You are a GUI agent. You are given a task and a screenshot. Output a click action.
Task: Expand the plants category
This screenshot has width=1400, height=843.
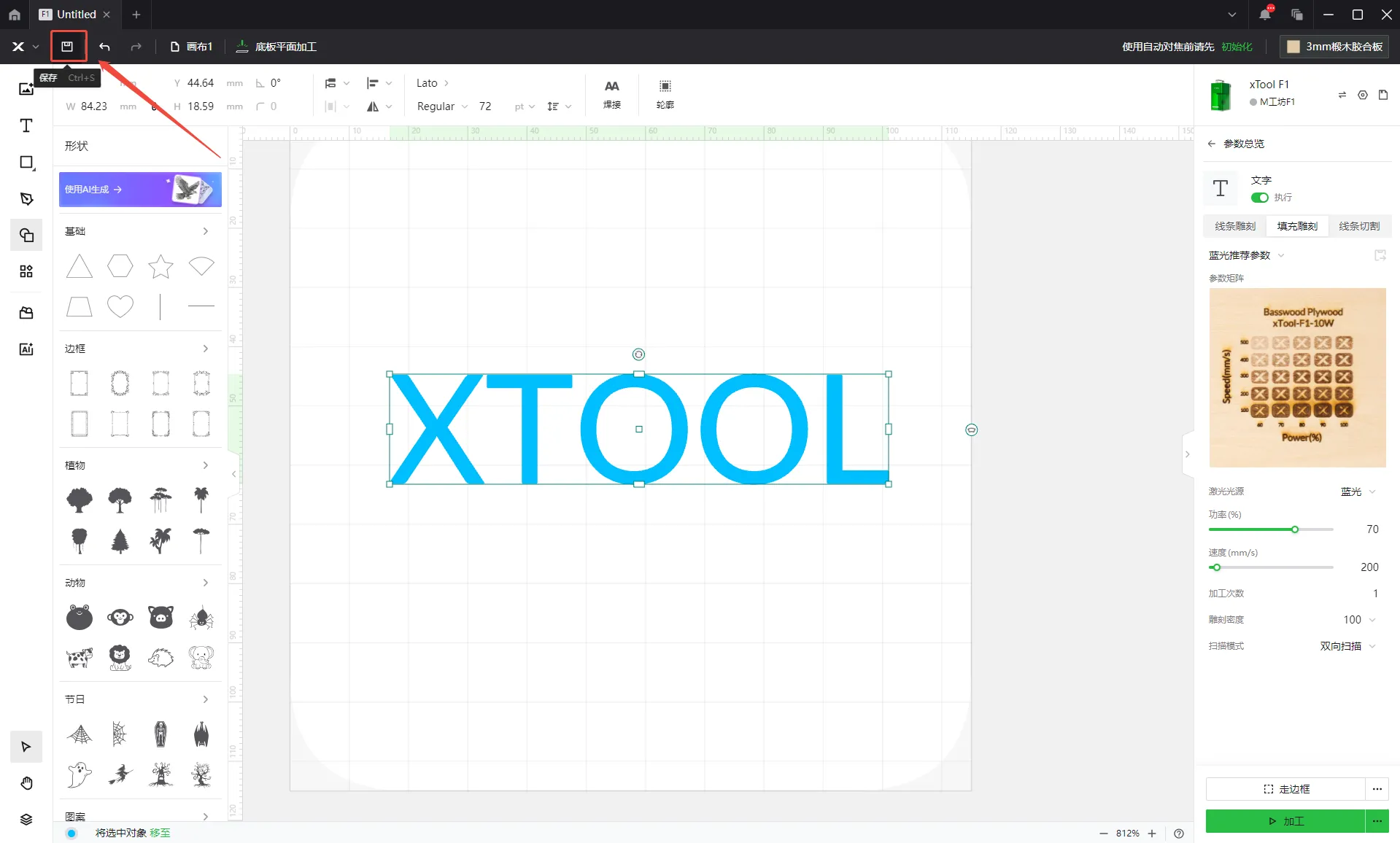pyautogui.click(x=206, y=465)
